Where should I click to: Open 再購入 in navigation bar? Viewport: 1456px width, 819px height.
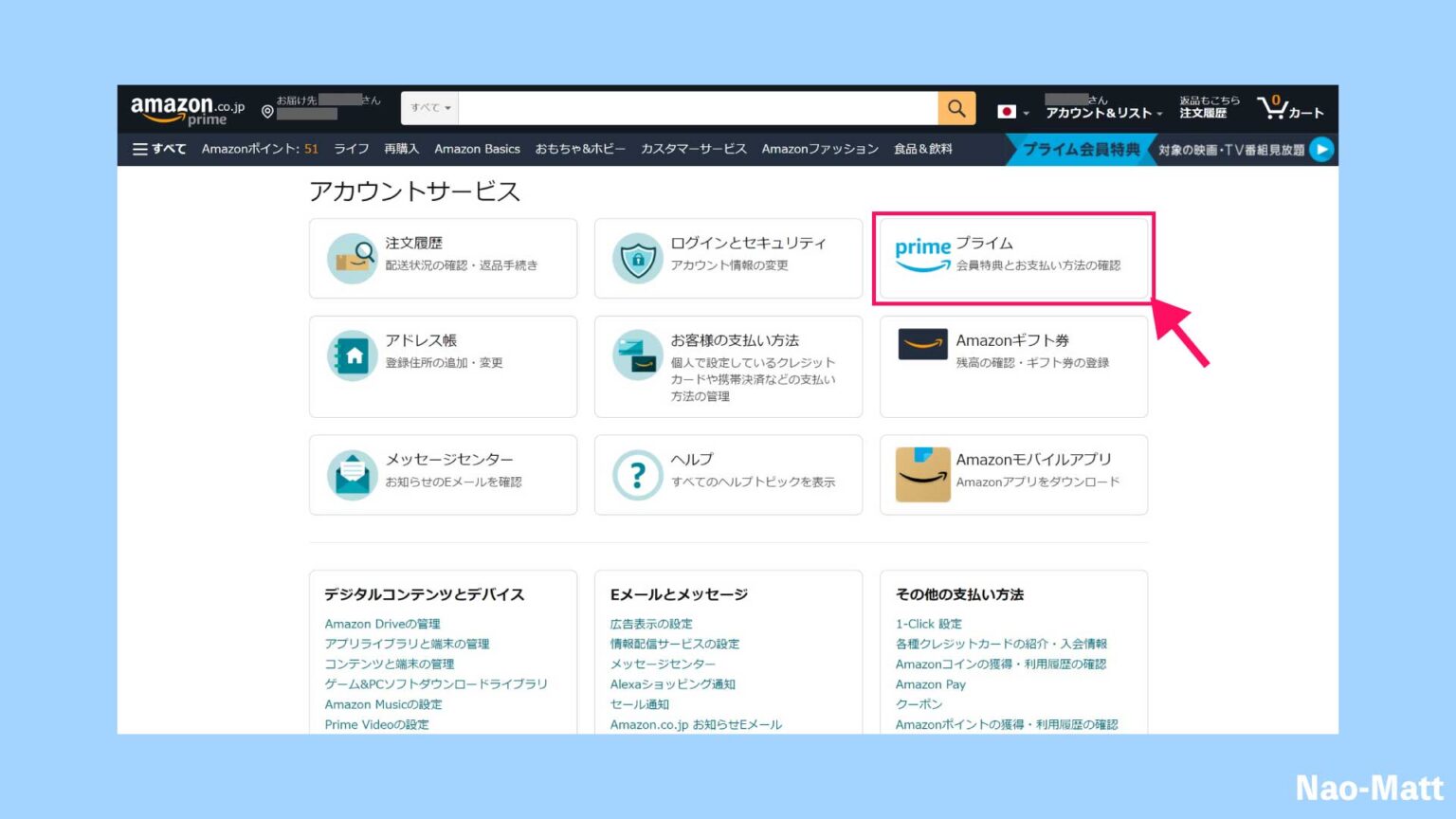[x=401, y=149]
